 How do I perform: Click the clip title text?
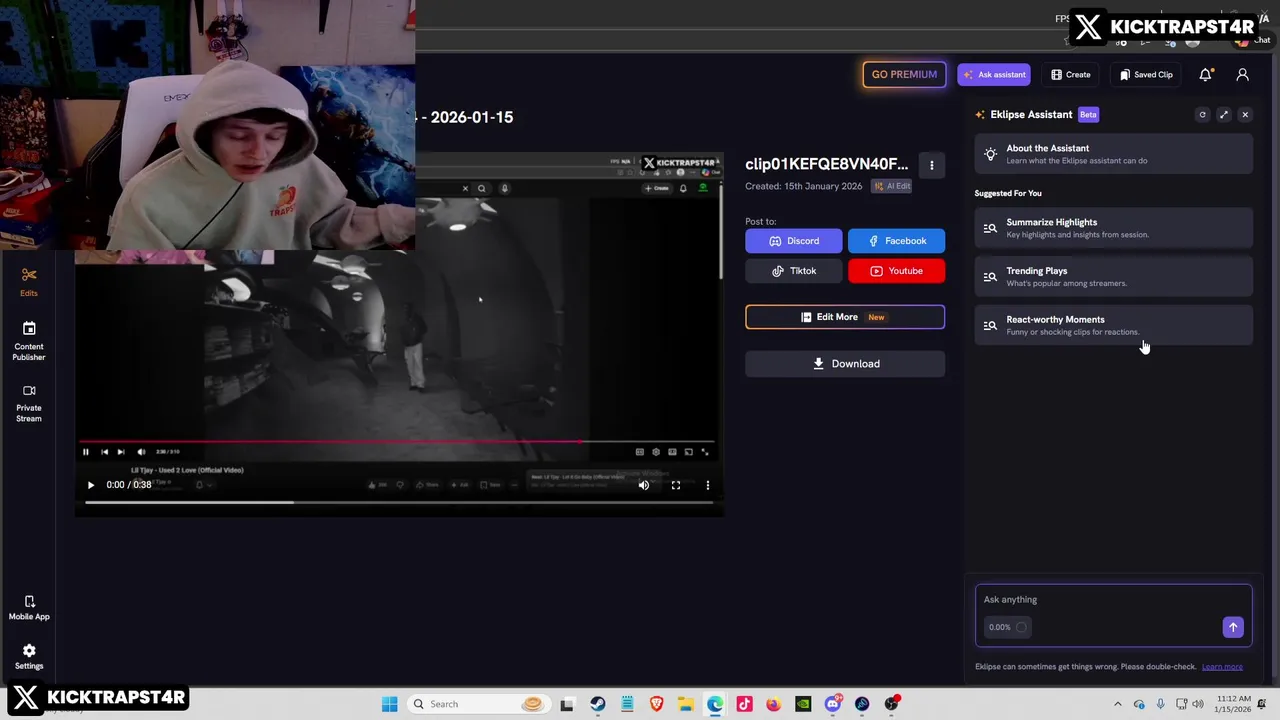[826, 164]
